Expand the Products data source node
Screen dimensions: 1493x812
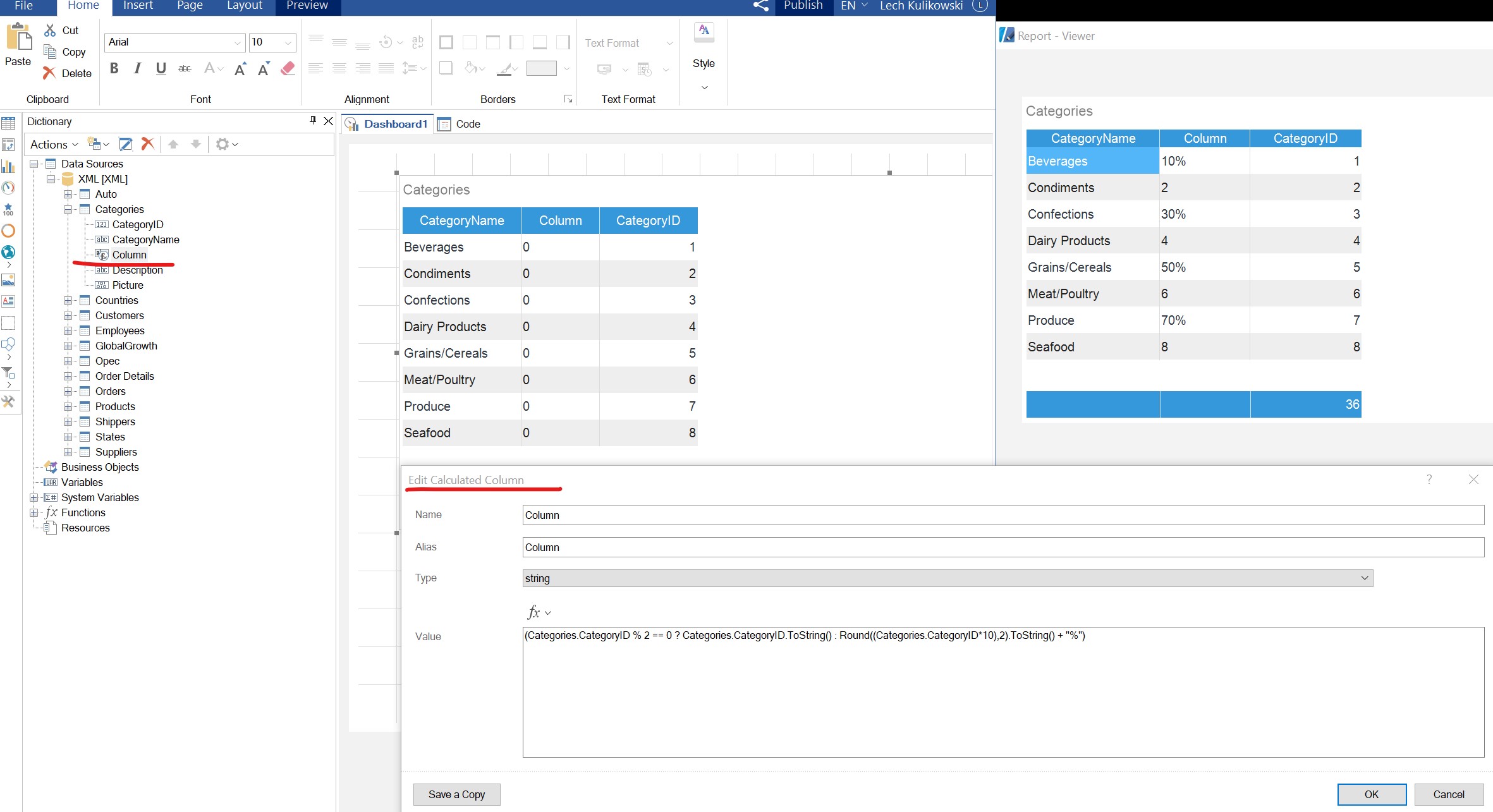coord(65,405)
